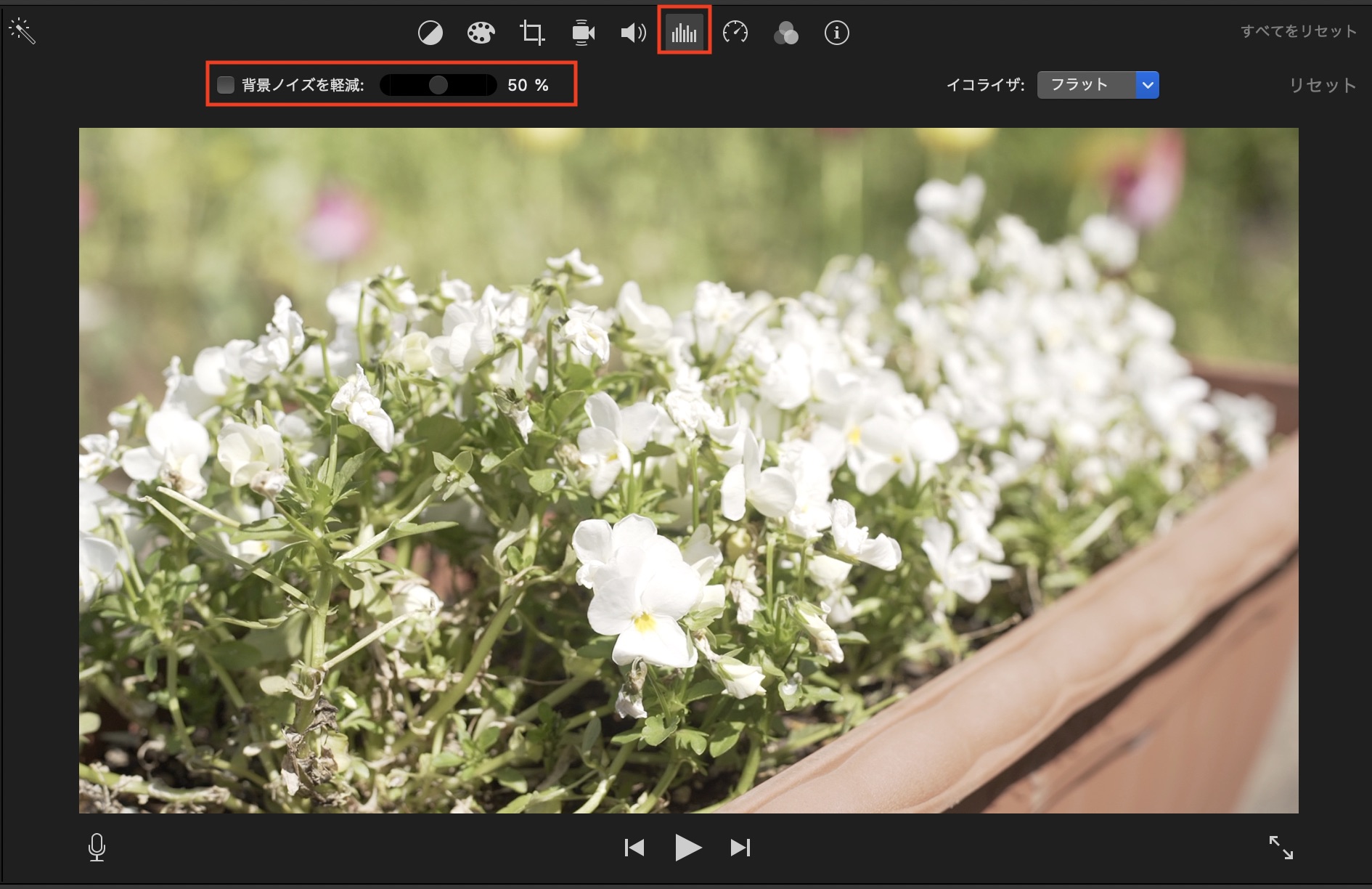
Task: Enable the 背景ノイズを軽減 checkbox
Action: coord(226,85)
